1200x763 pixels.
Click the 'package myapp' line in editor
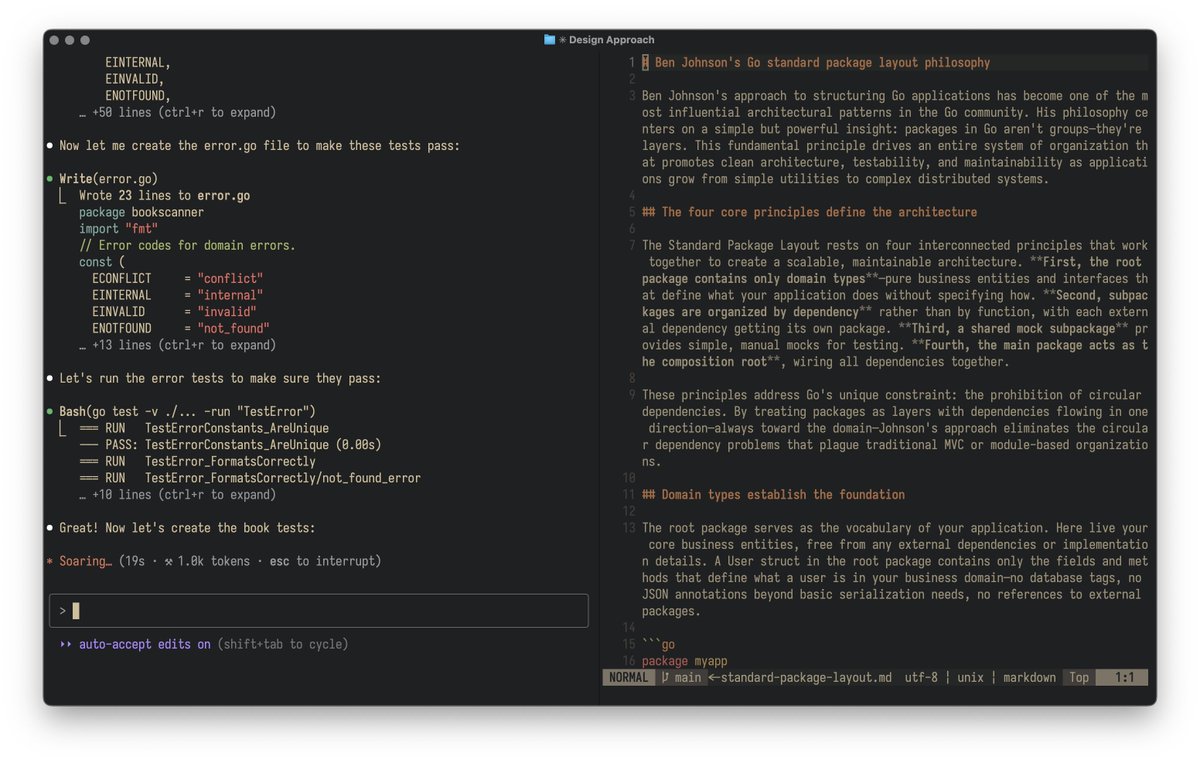point(684,661)
